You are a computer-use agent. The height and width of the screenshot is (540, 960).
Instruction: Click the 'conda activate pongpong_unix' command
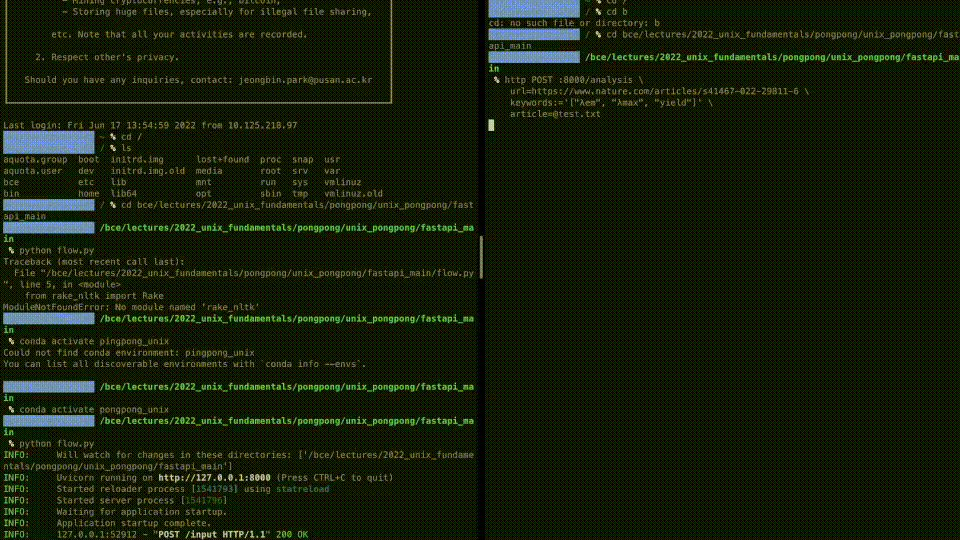94,410
